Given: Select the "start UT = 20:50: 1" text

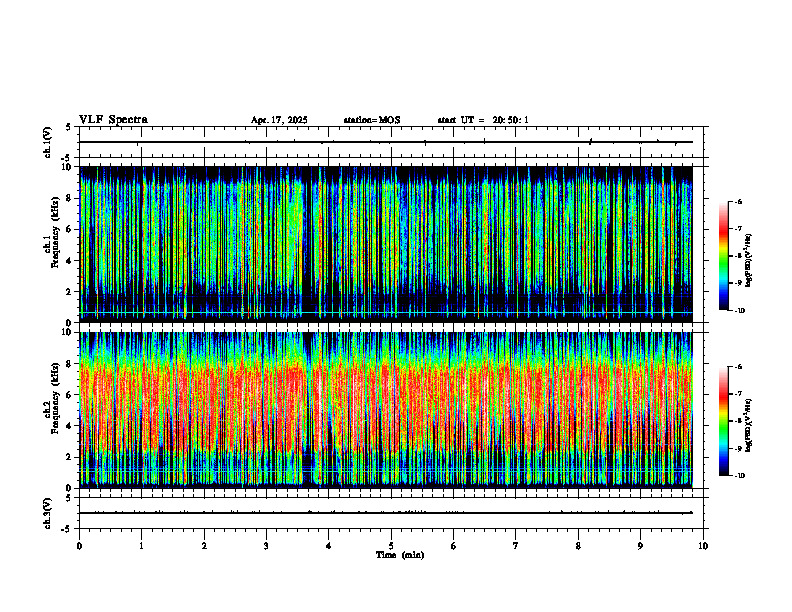Looking at the screenshot, I should coord(483,120).
